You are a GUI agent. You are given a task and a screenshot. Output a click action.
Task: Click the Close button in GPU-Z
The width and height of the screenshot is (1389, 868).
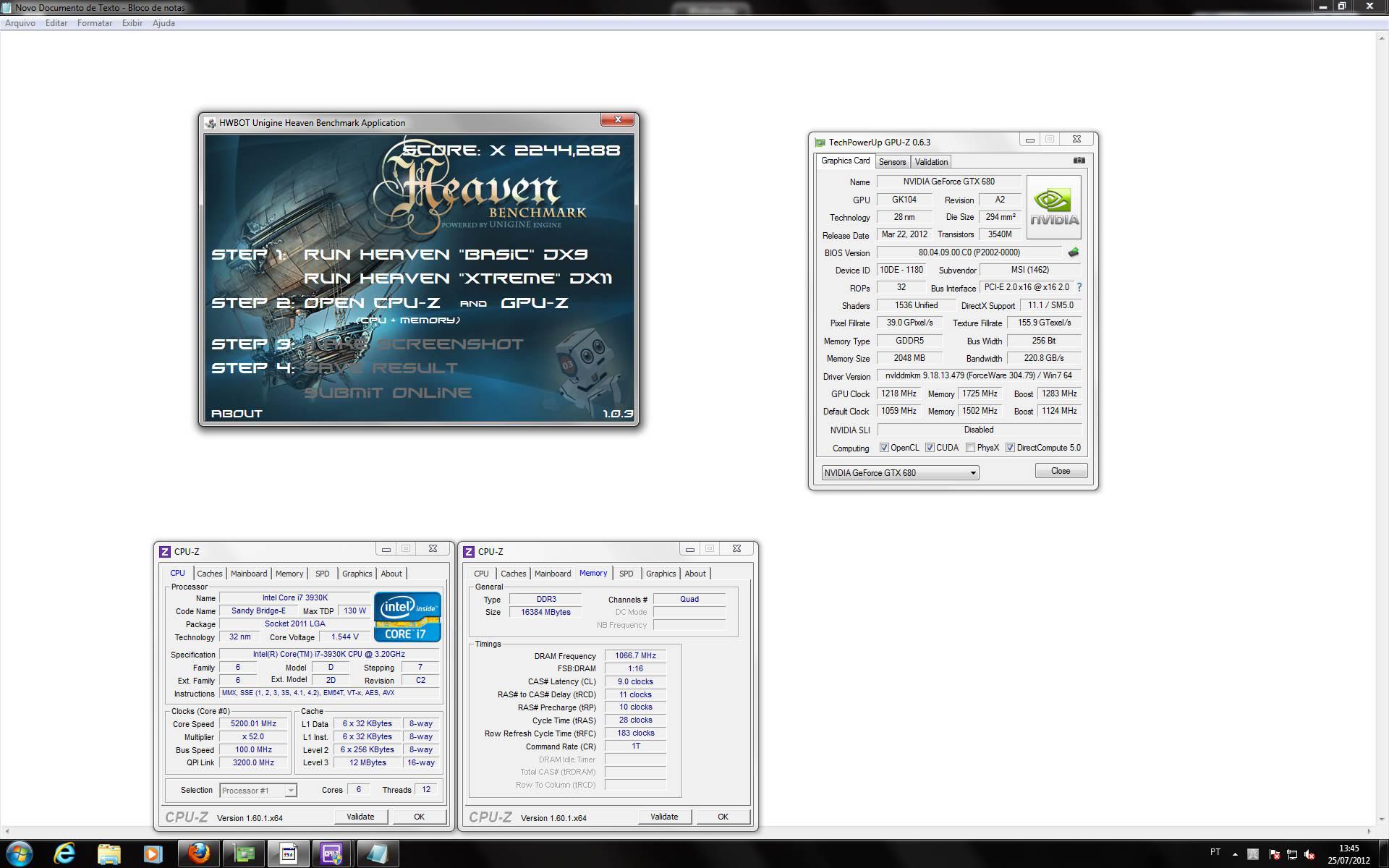tap(1061, 471)
